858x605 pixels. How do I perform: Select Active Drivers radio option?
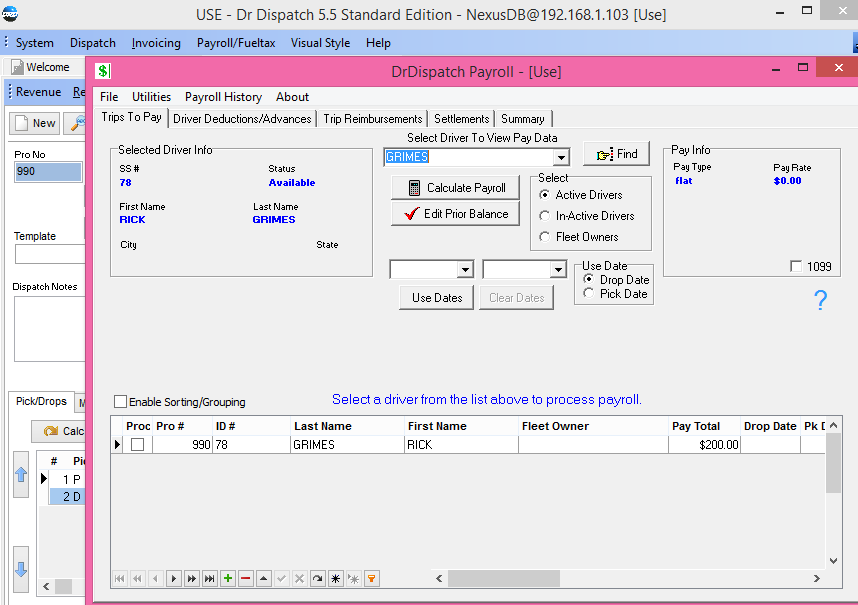pos(544,195)
